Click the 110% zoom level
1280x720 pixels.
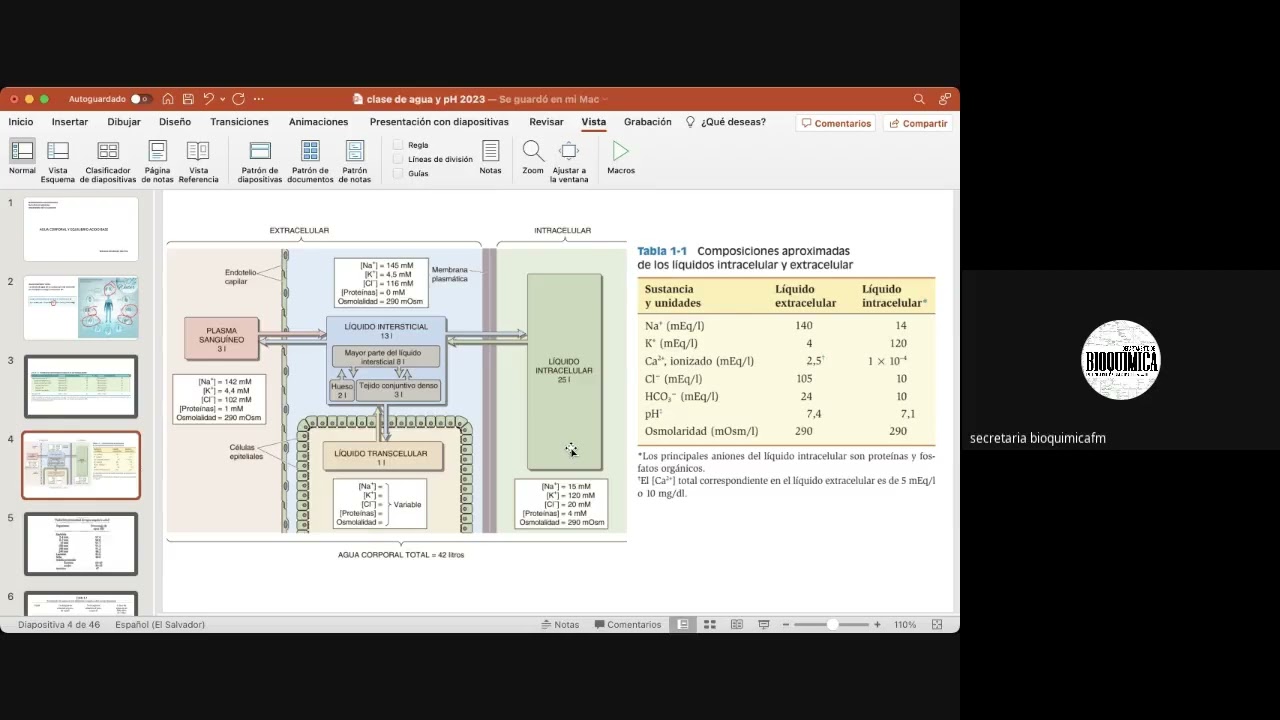(905, 624)
